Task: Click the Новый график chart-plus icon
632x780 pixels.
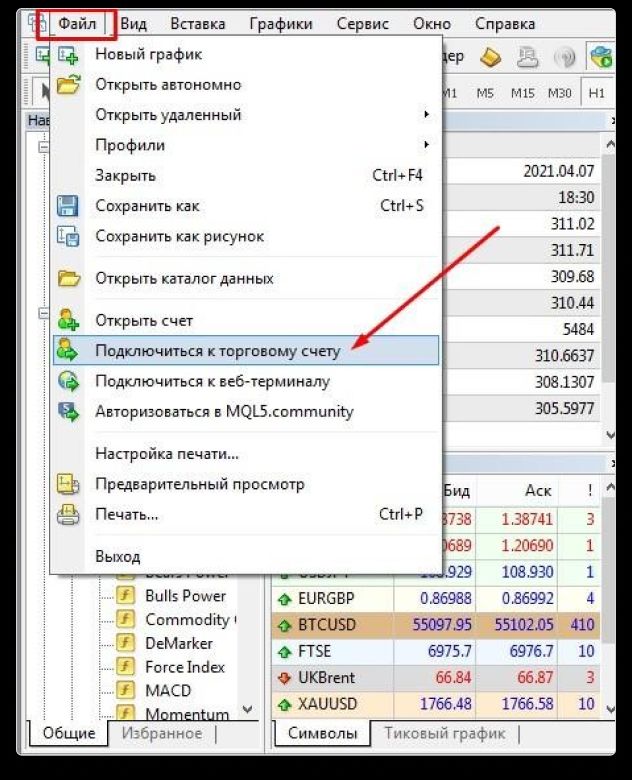Action: pyautogui.click(x=68, y=55)
